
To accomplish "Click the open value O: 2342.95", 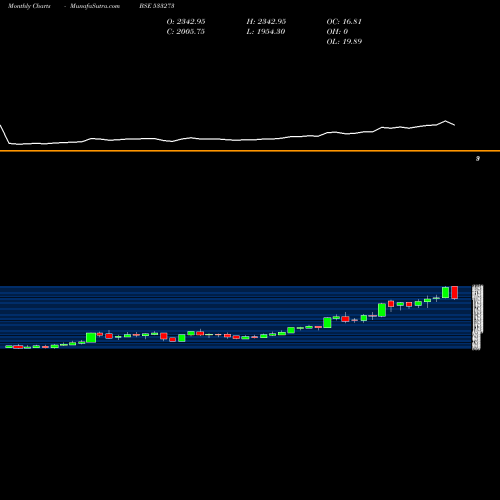I will coord(186,21).
